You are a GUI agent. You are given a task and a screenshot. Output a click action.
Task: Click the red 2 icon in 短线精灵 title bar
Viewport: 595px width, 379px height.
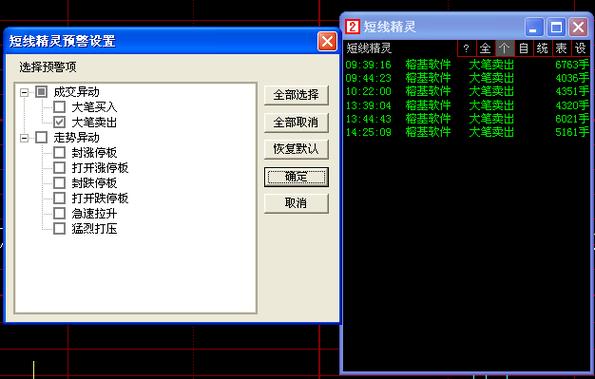(353, 27)
